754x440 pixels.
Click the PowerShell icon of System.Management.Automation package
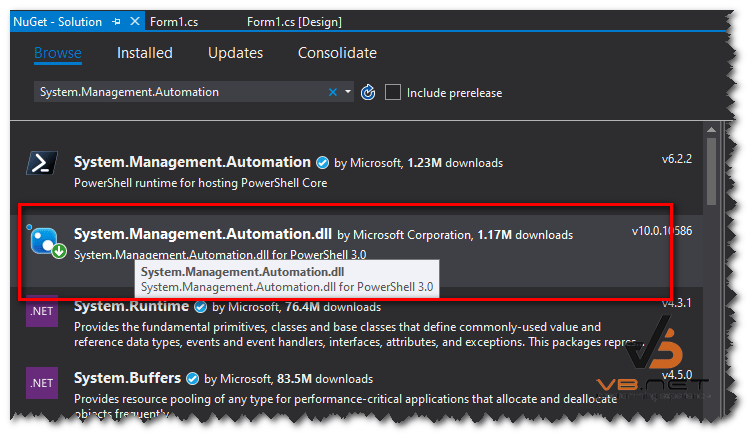(42, 163)
